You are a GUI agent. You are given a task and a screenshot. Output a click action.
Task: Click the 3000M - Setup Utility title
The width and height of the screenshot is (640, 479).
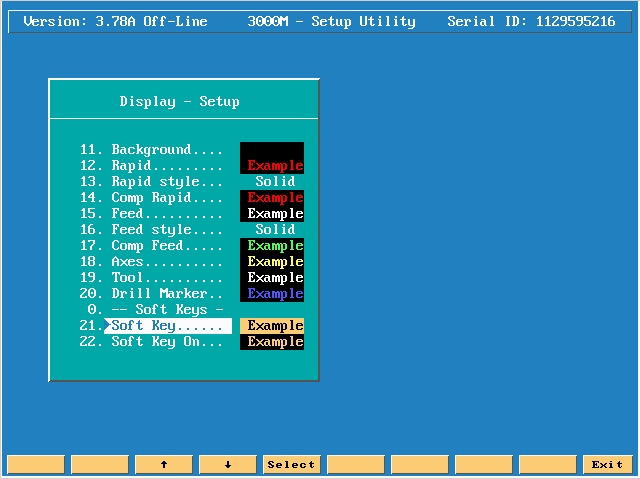tap(331, 21)
